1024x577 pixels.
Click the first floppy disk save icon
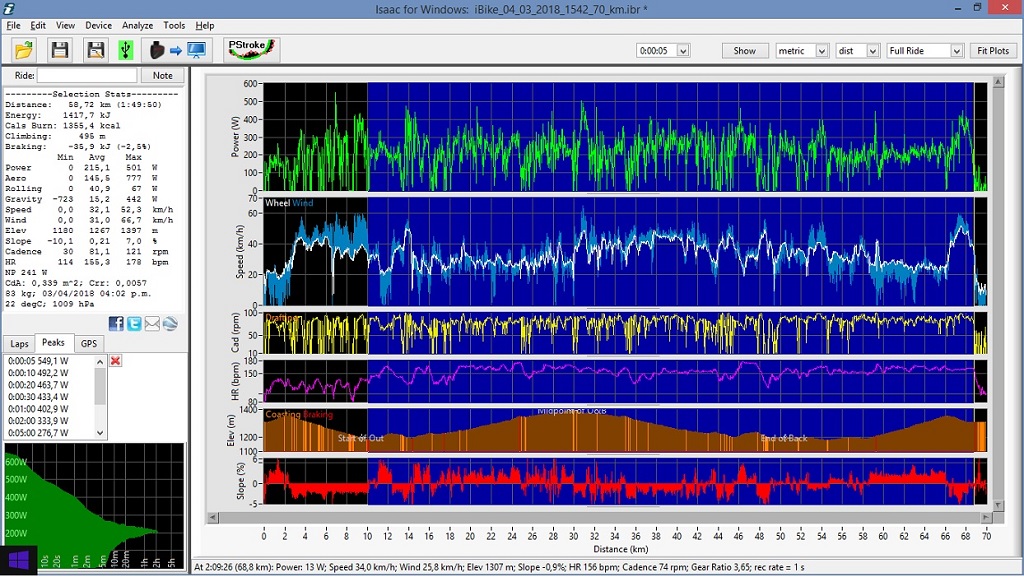(x=60, y=50)
